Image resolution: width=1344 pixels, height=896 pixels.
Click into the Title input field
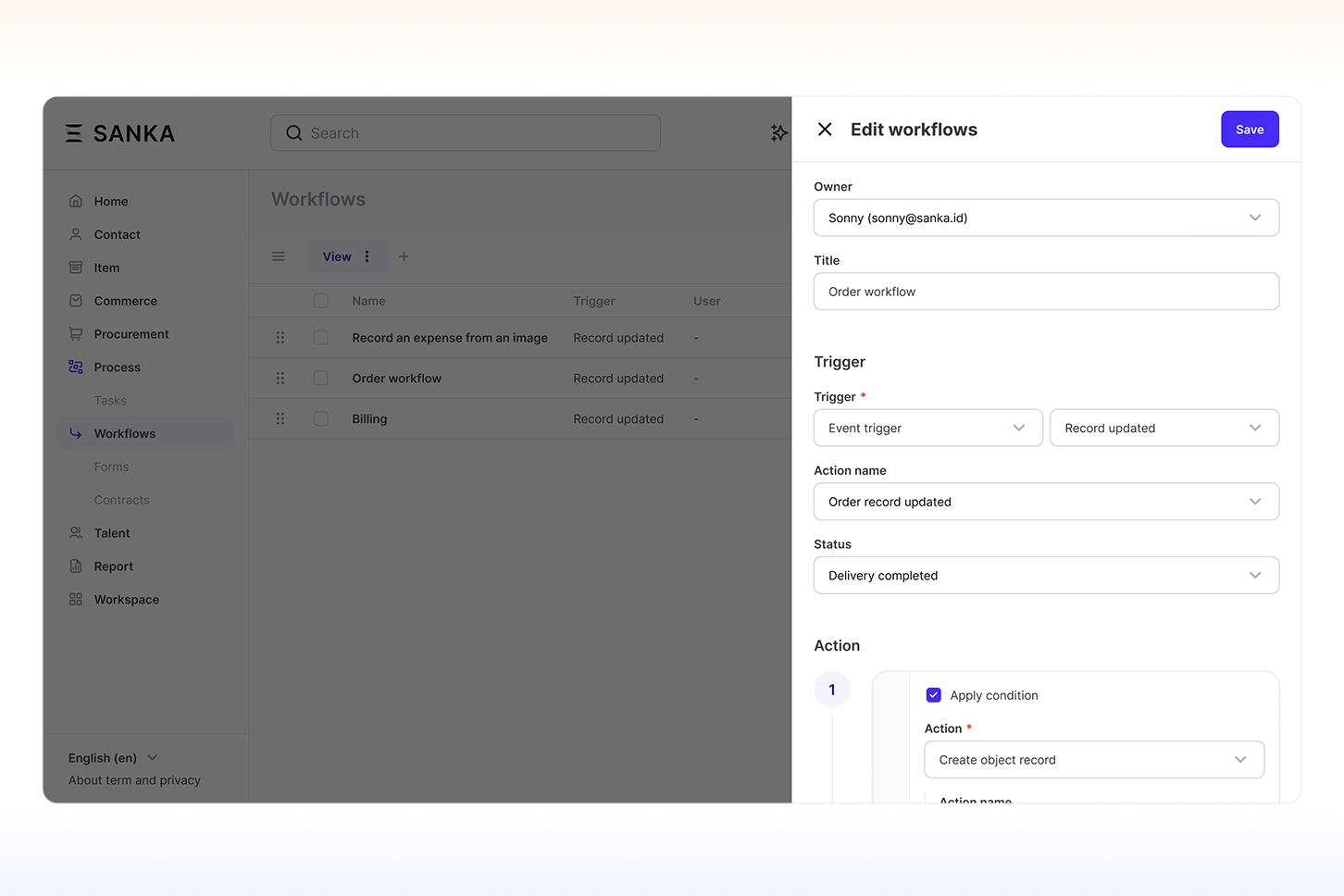coord(1046,292)
